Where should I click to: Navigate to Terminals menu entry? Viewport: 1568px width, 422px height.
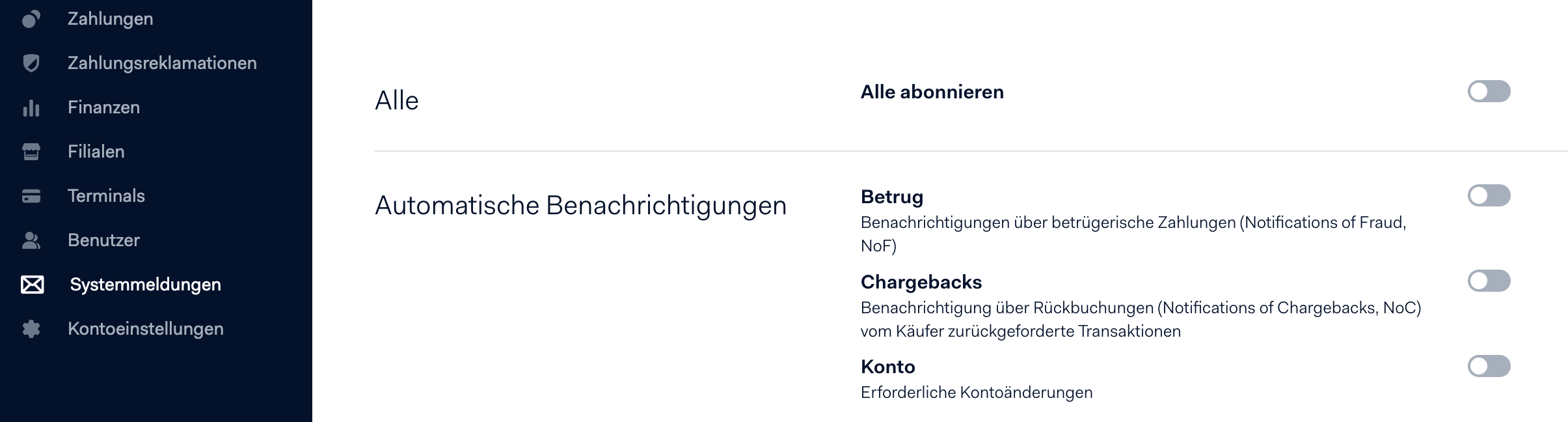pos(106,196)
